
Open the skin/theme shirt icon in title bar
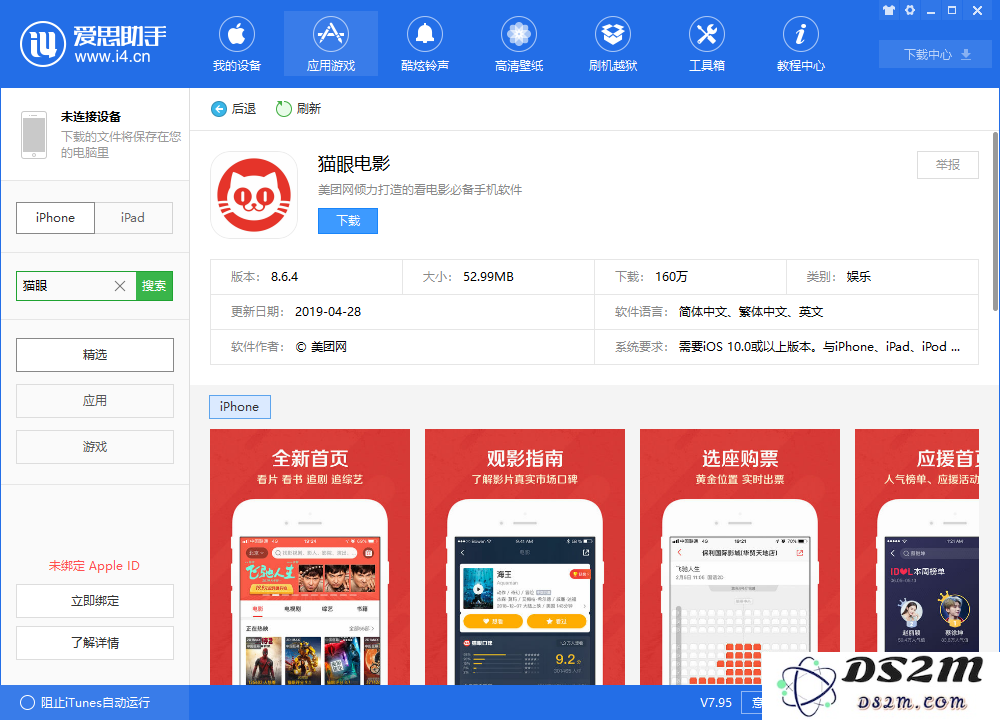[888, 10]
